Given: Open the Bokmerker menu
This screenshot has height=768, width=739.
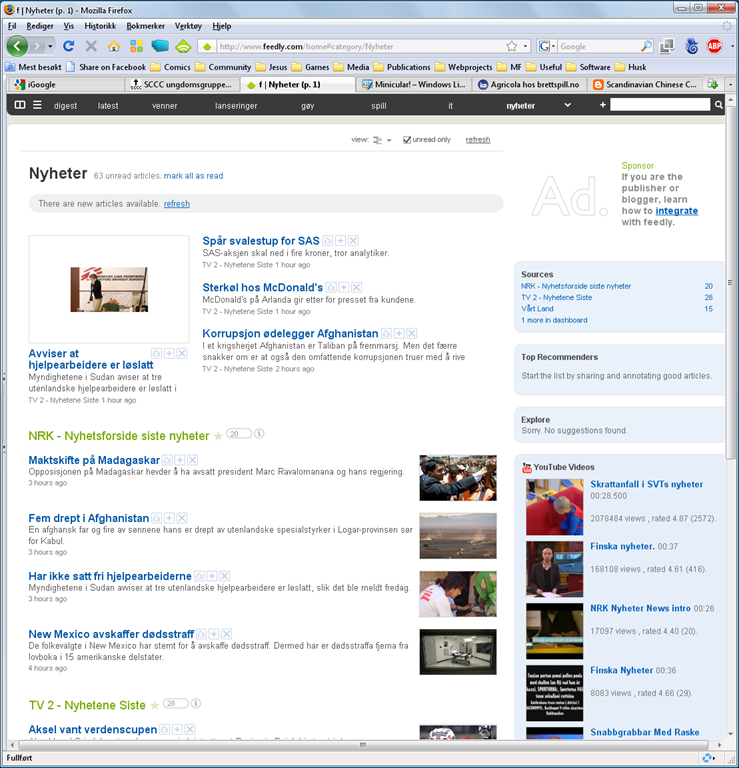Looking at the screenshot, I should tap(145, 26).
